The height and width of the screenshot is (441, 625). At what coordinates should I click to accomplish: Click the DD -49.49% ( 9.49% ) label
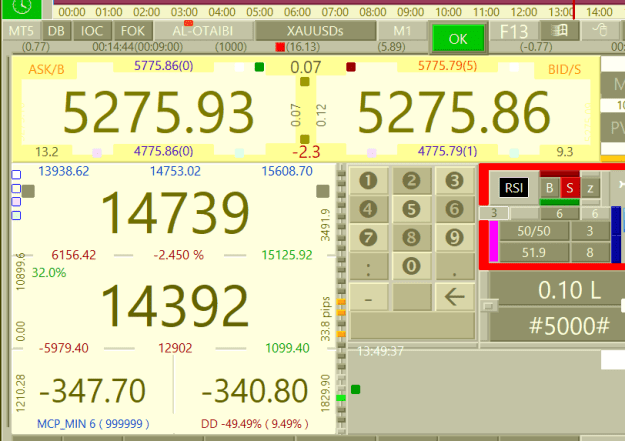pyautogui.click(x=255, y=424)
